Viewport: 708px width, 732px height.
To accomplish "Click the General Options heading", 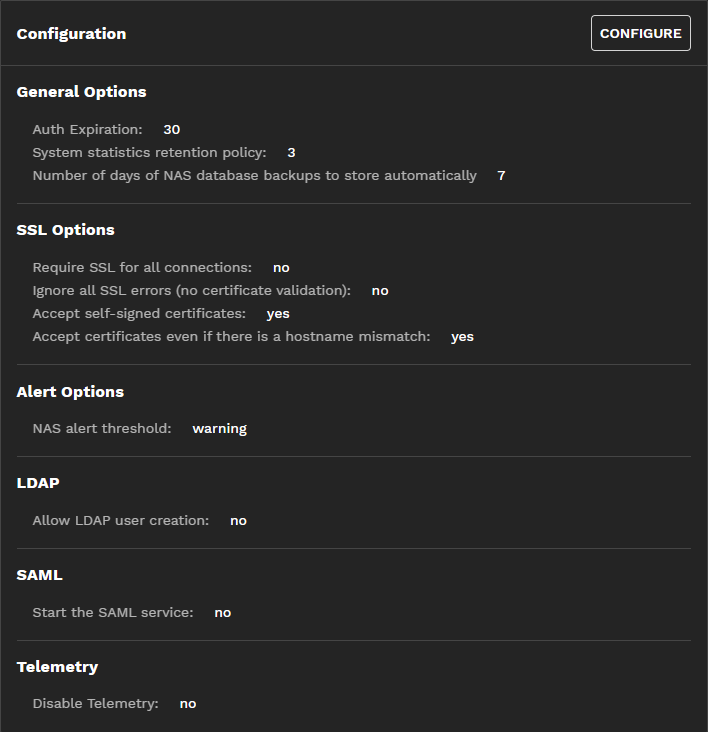I will point(81,92).
